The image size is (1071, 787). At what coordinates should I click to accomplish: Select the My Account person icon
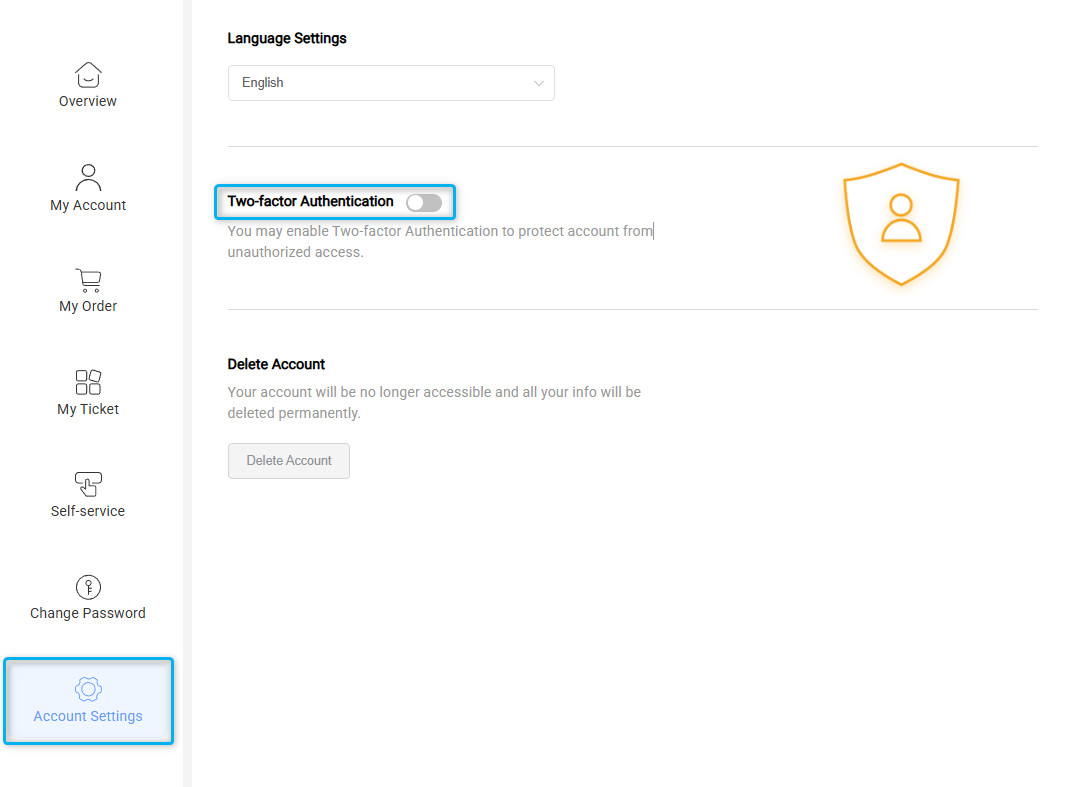click(x=88, y=177)
